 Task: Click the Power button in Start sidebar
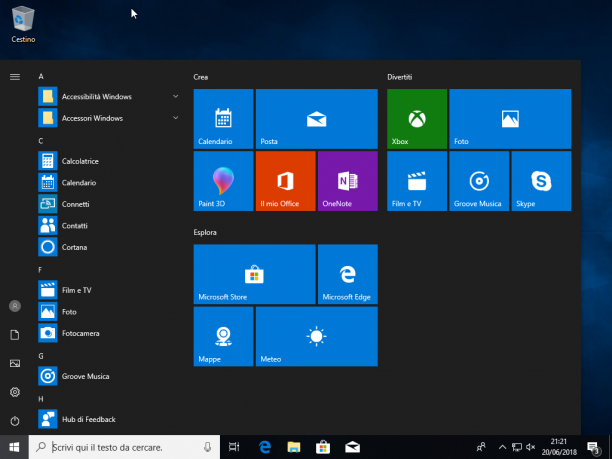click(x=15, y=421)
